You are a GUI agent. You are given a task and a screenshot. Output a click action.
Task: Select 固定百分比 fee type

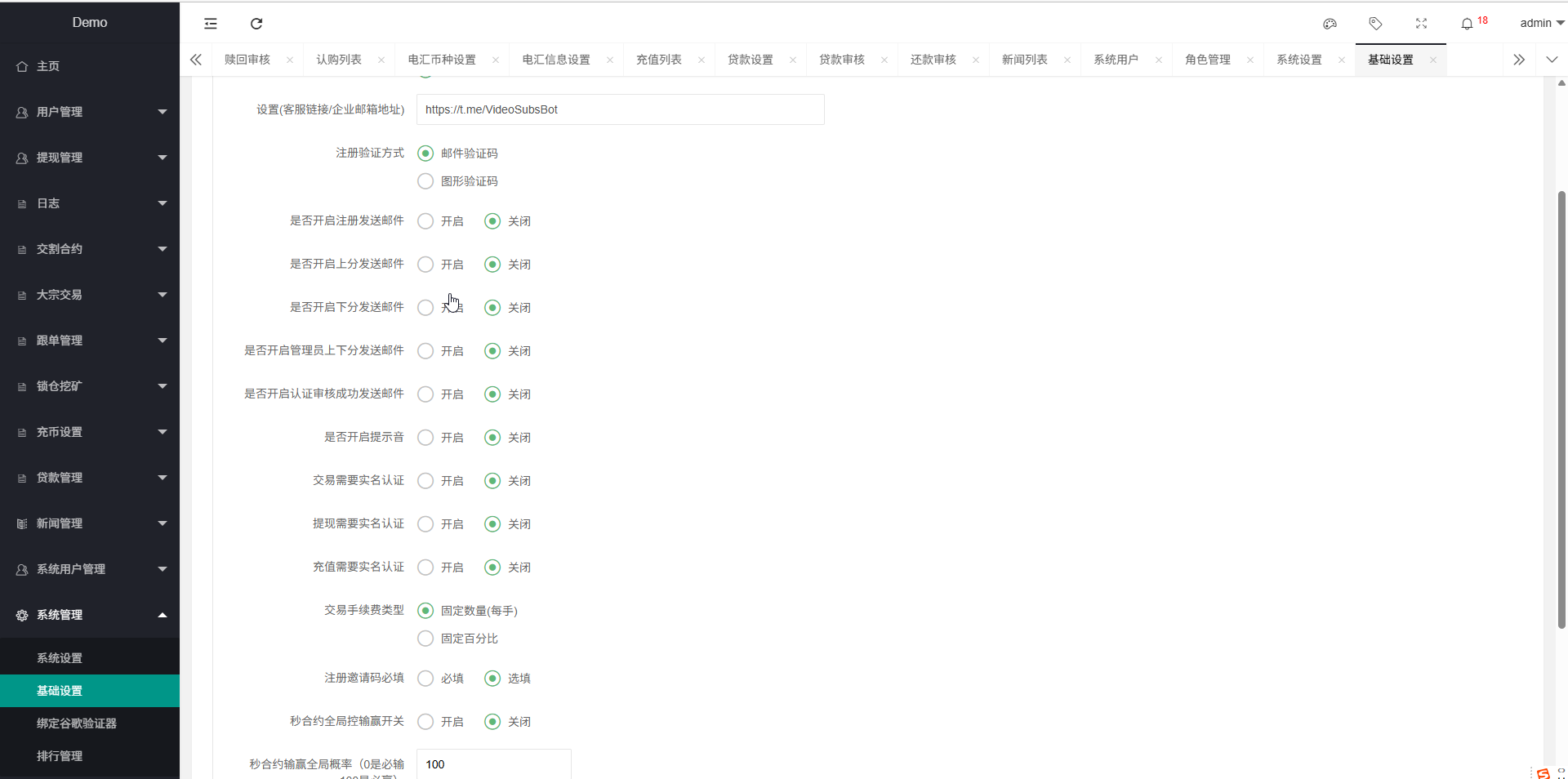[x=425, y=639]
